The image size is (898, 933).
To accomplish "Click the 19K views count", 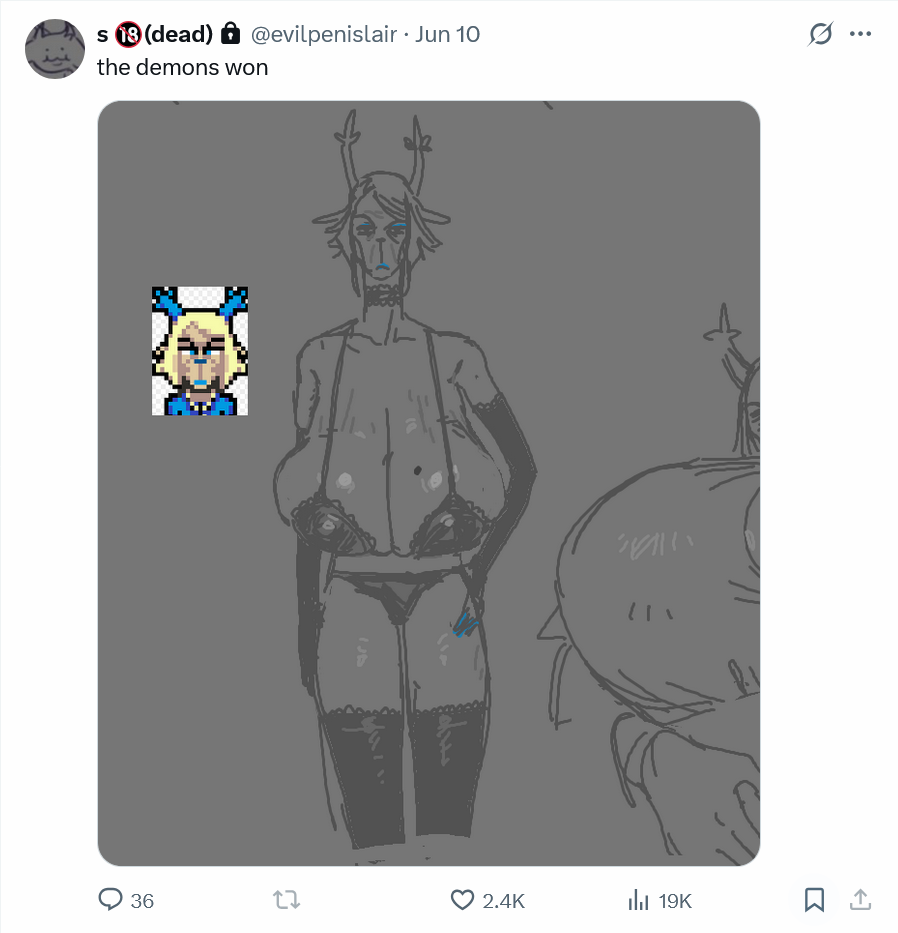I will [675, 901].
